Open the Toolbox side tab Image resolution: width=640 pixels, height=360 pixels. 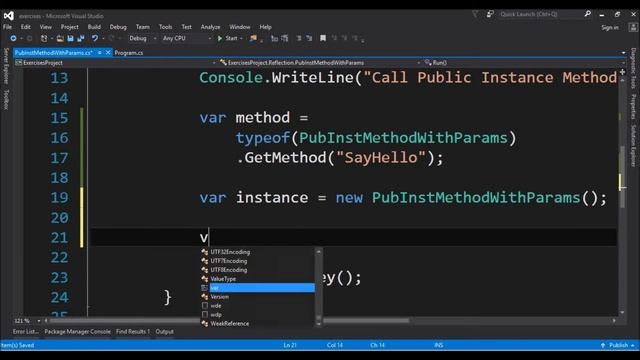6,100
